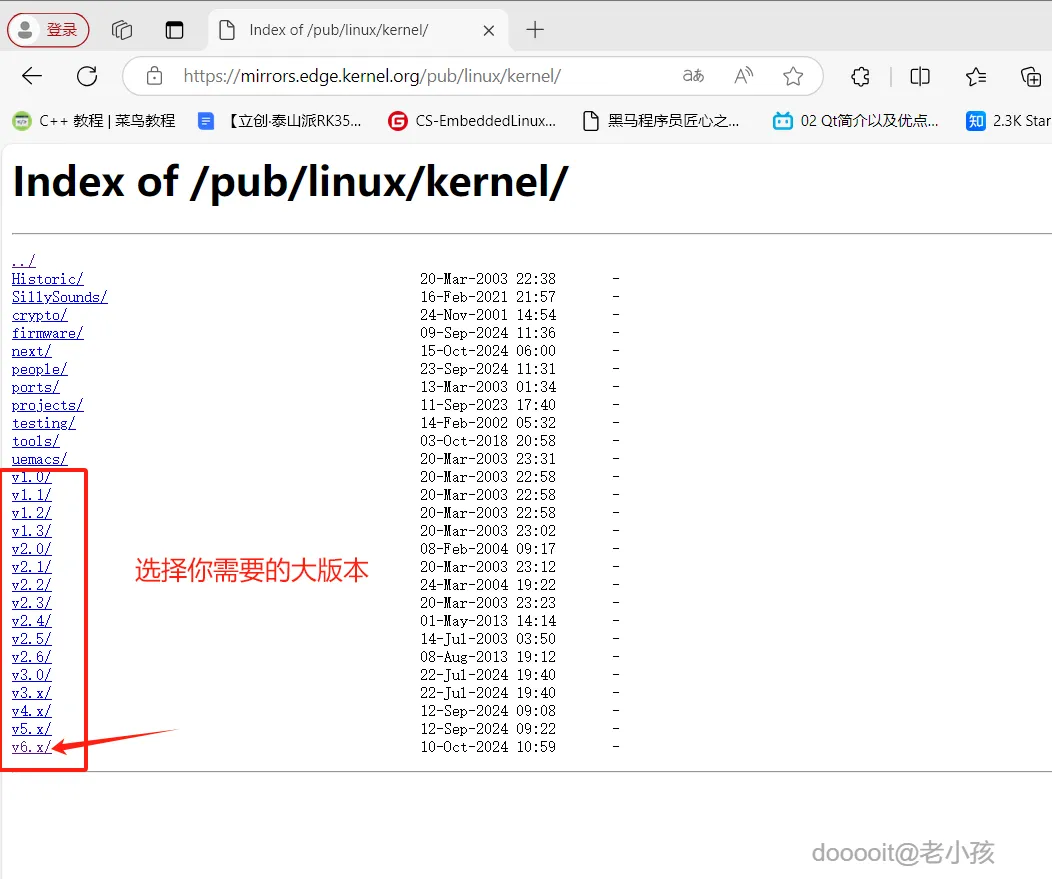Open the CS-EmbeddedLinux bookmark
Image resolution: width=1052 pixels, height=879 pixels.
point(472,121)
